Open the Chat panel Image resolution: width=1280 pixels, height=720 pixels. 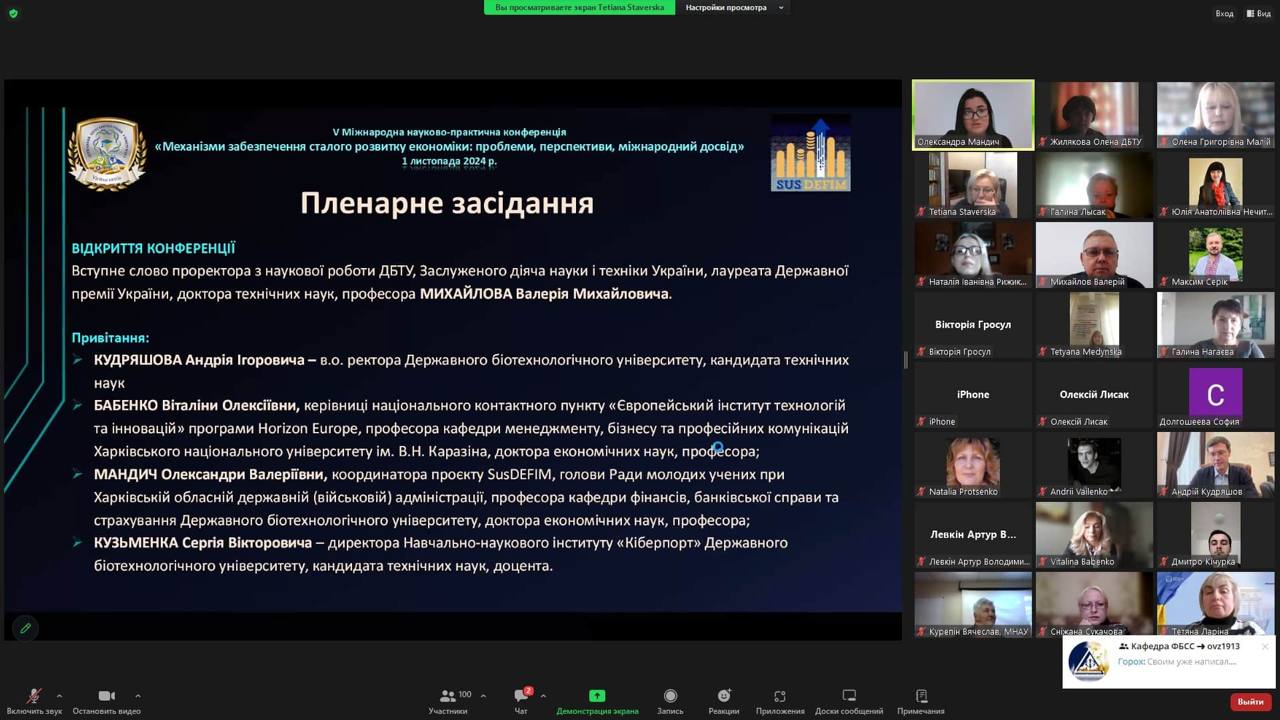coord(521,700)
